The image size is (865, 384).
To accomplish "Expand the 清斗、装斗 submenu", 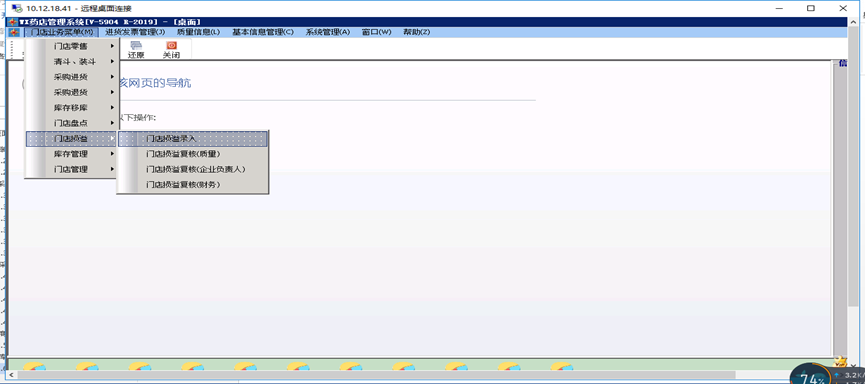I will click(72, 62).
